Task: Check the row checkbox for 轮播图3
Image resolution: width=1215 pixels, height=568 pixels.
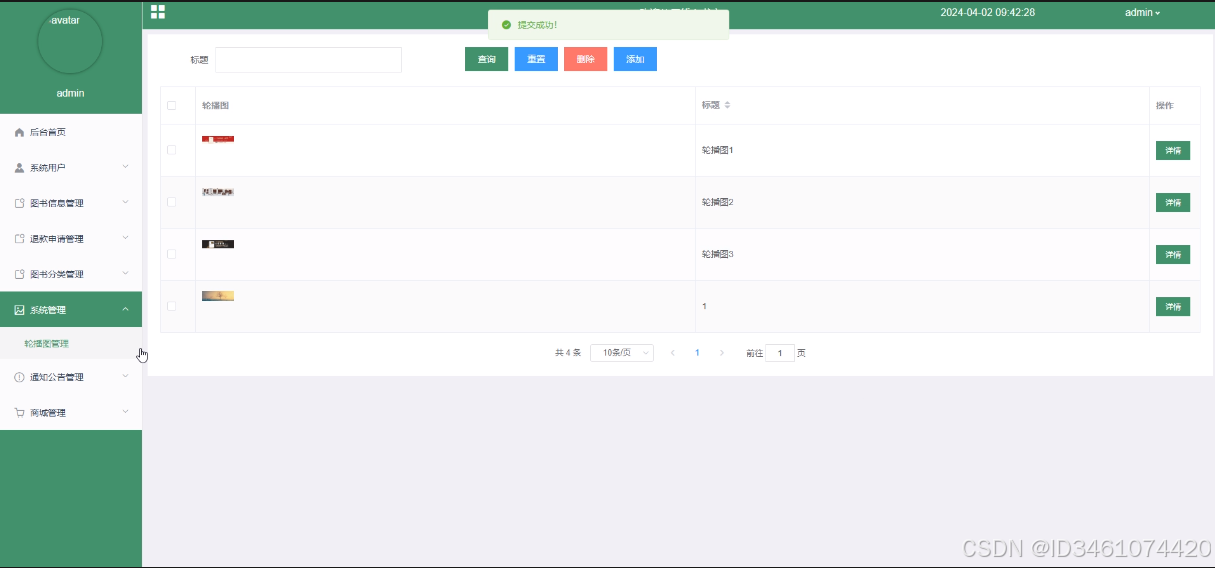Action: (171, 254)
